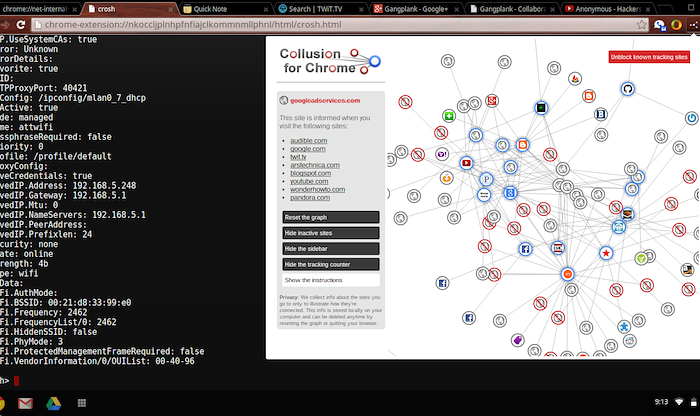Click the googleadservices.com heading
Viewport: 700px width, 416px height.
tap(325, 100)
